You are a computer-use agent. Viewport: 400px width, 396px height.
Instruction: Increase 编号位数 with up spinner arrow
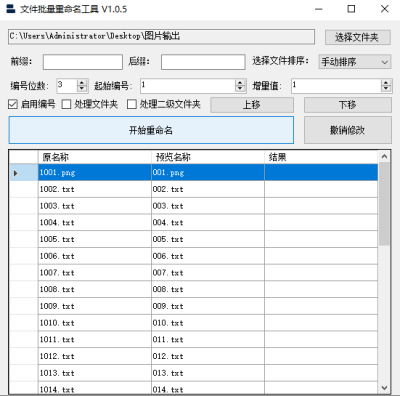tap(82, 82)
